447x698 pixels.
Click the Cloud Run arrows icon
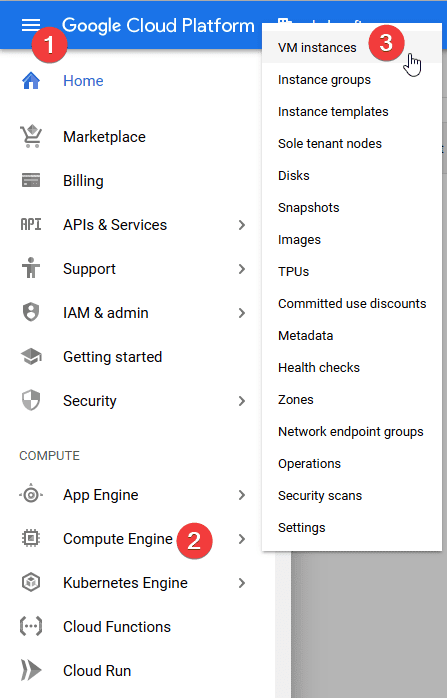pyautogui.click(x=31, y=670)
